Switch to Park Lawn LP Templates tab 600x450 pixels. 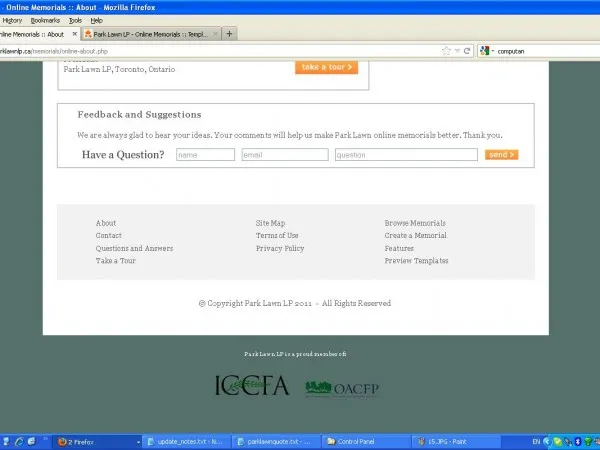pos(148,33)
